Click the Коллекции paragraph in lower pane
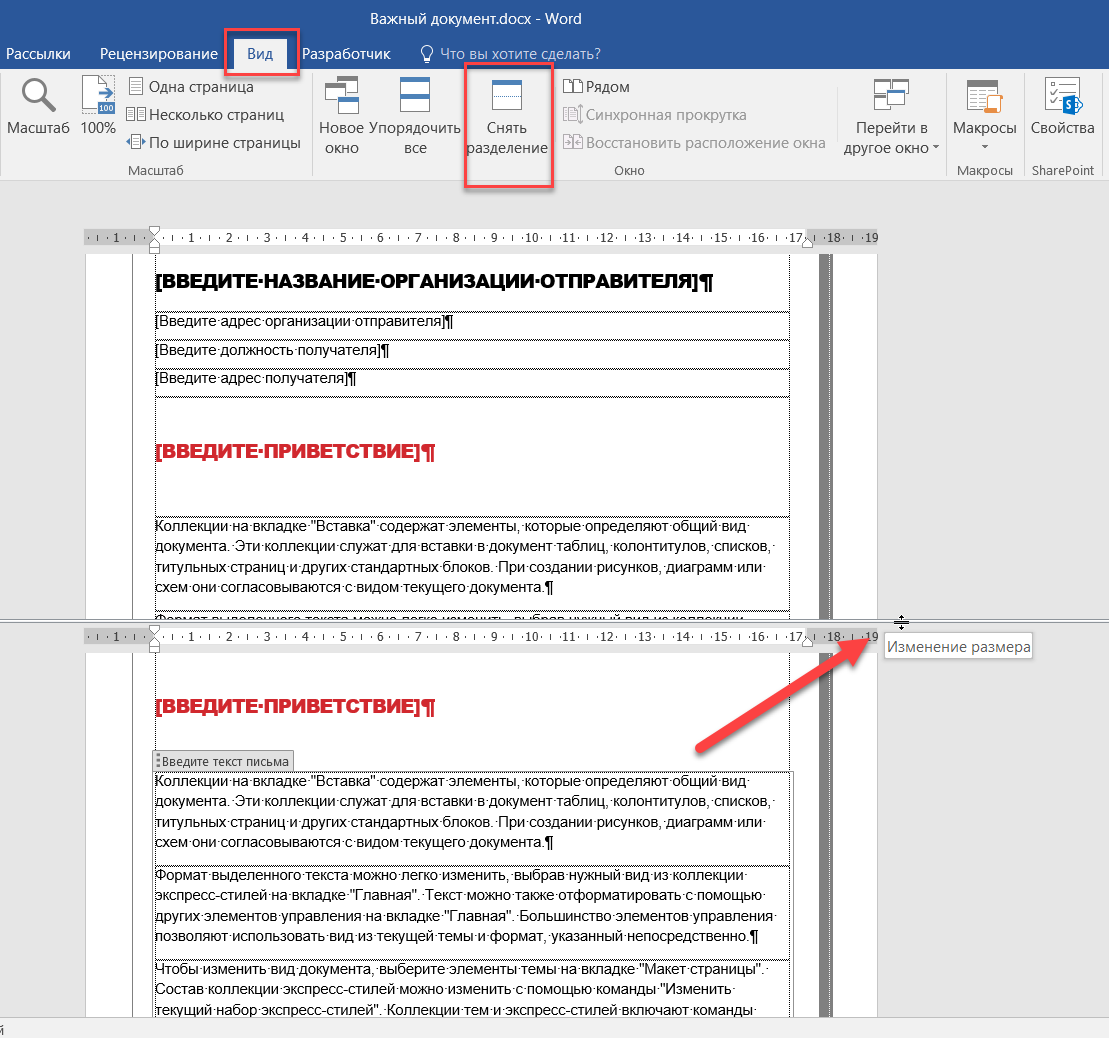 pos(465,812)
